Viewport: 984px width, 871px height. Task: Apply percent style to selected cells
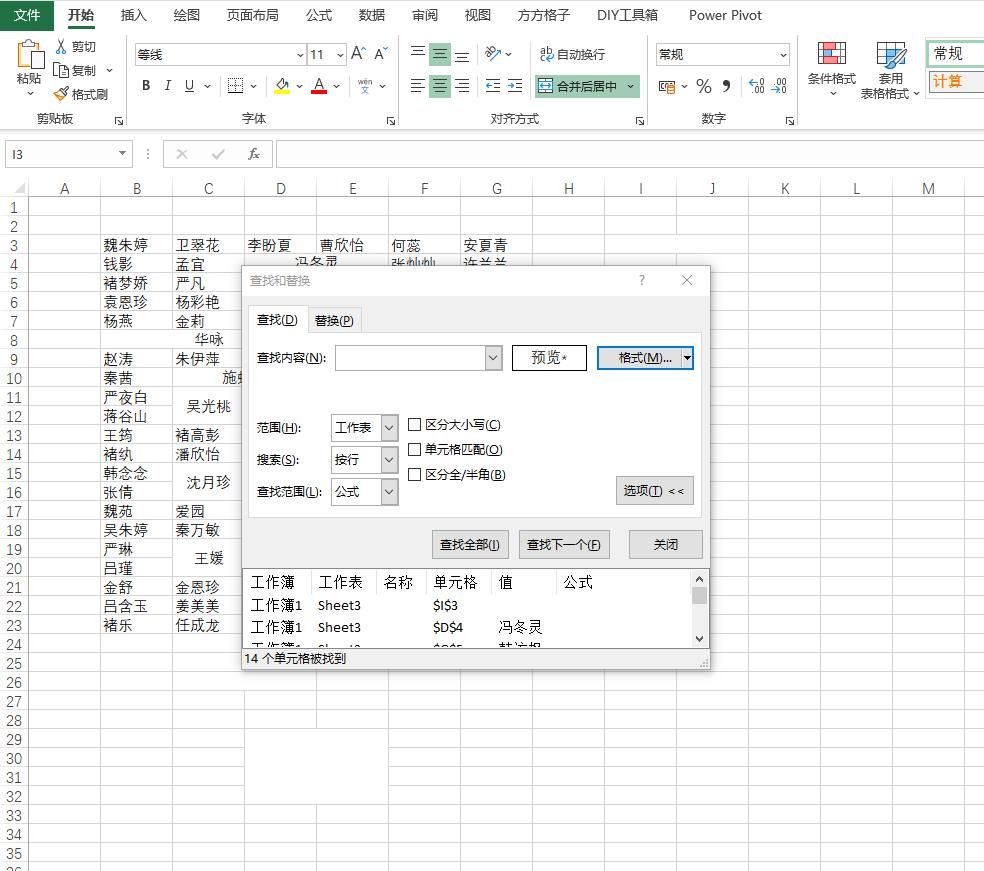pyautogui.click(x=704, y=87)
